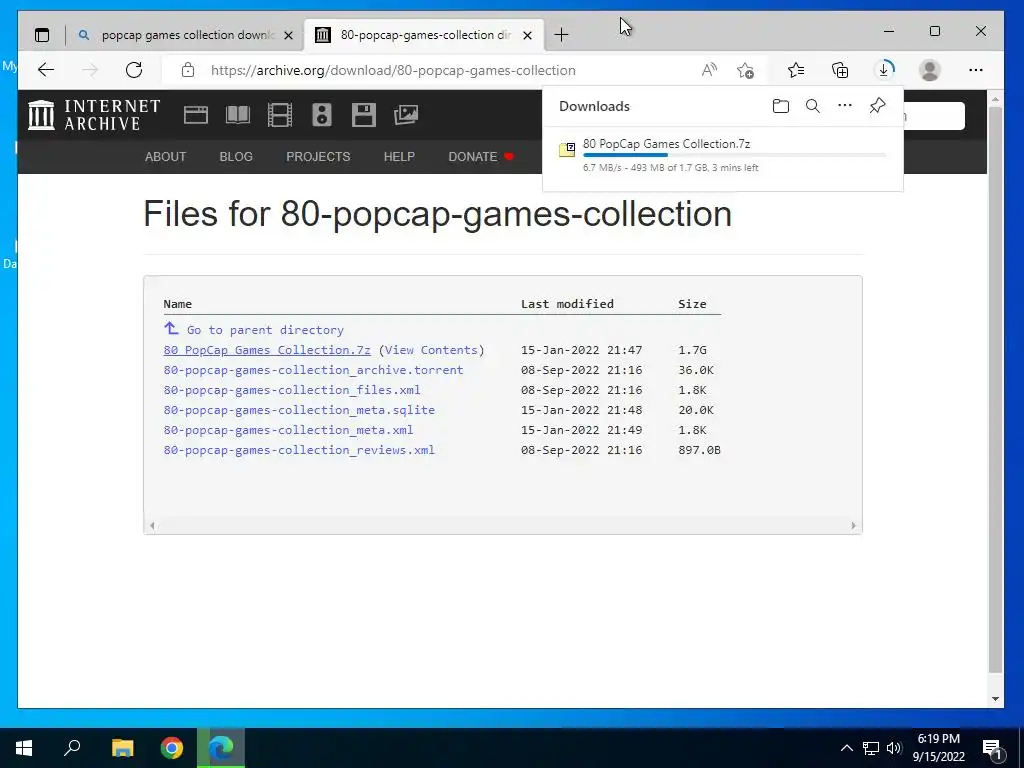Open Collections icon in toolbar

(x=840, y=70)
